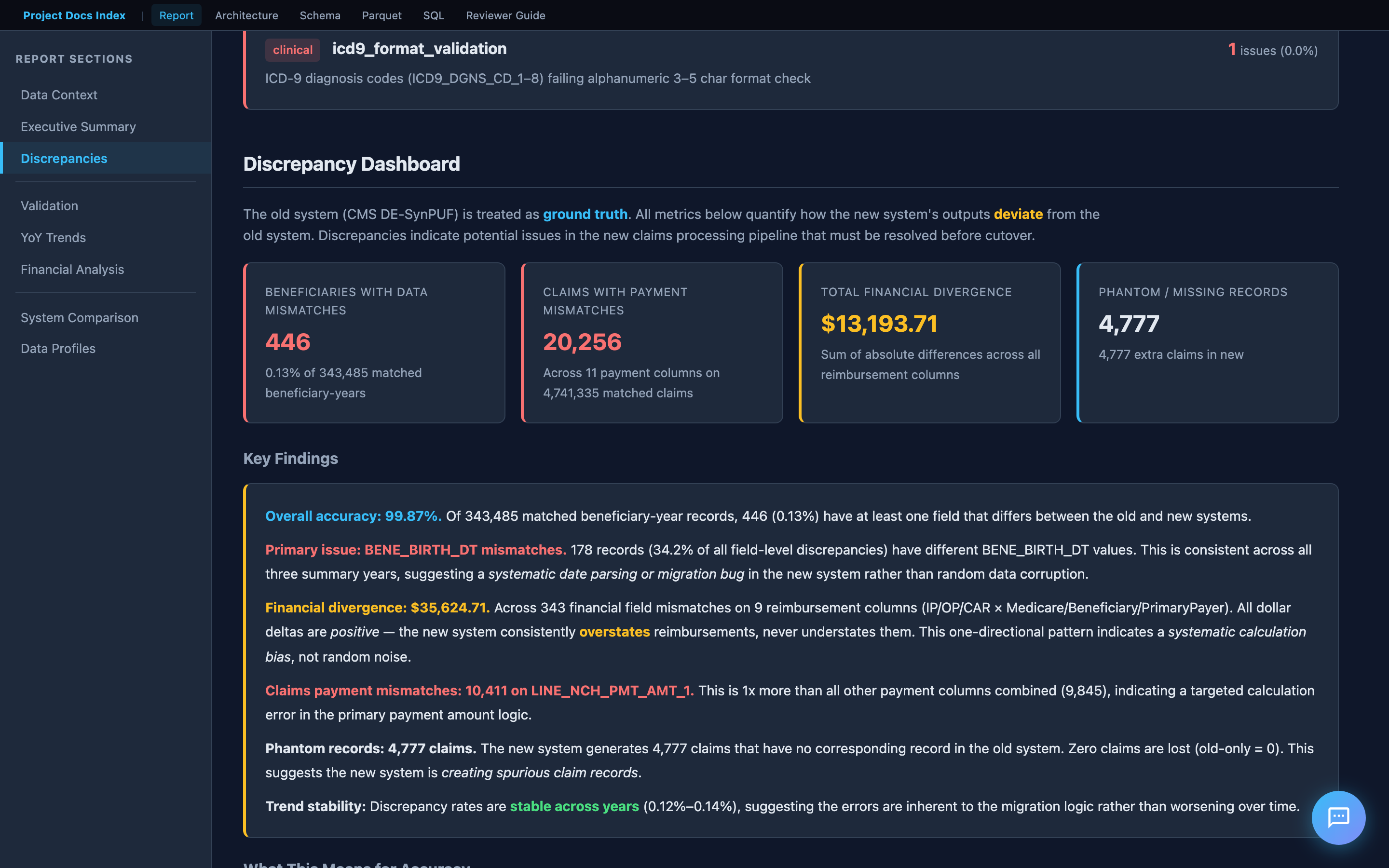The image size is (1389, 868).
Task: Select the Parquet tab
Action: (381, 15)
